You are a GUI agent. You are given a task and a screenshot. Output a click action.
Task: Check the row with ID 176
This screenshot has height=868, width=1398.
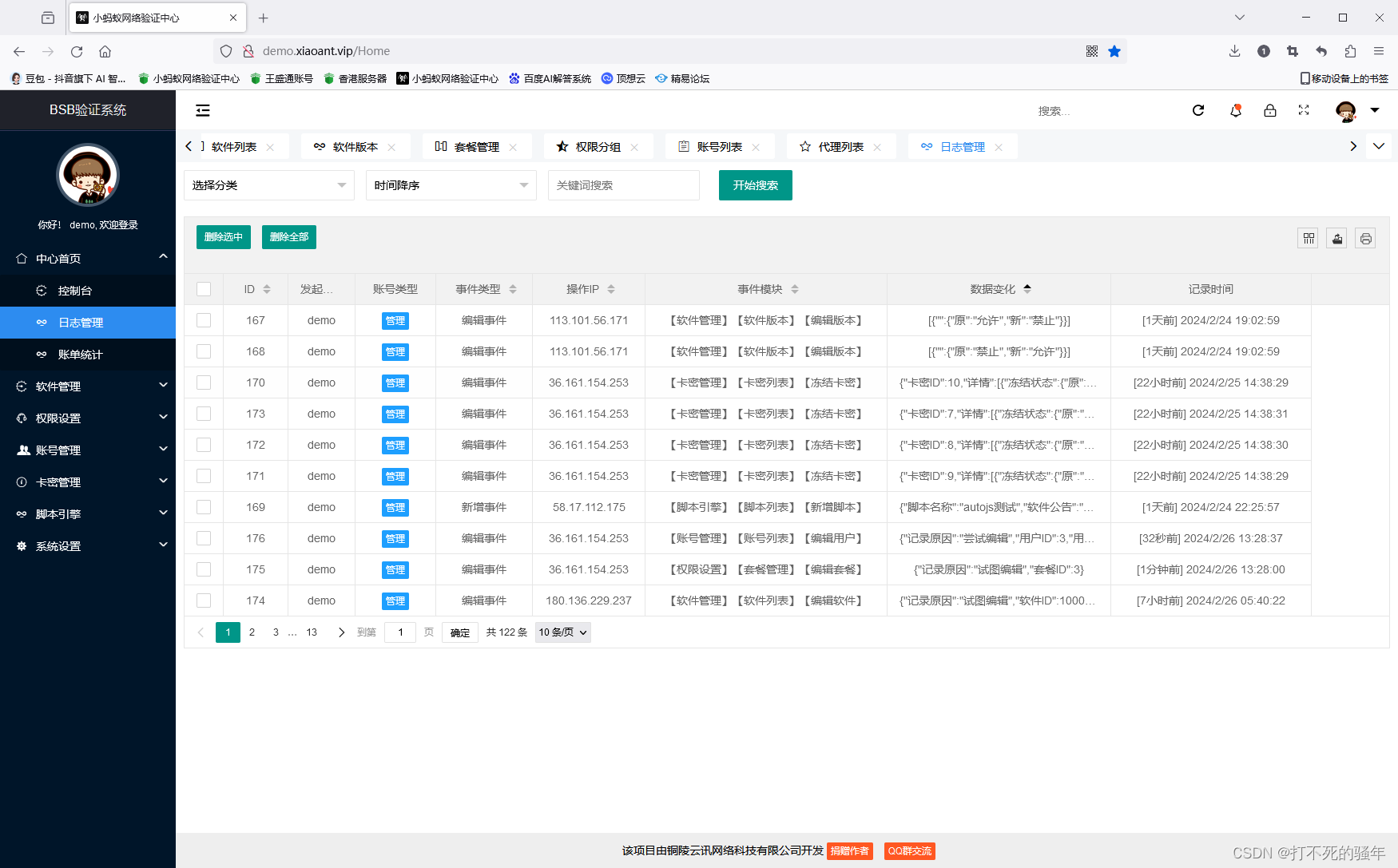204,538
